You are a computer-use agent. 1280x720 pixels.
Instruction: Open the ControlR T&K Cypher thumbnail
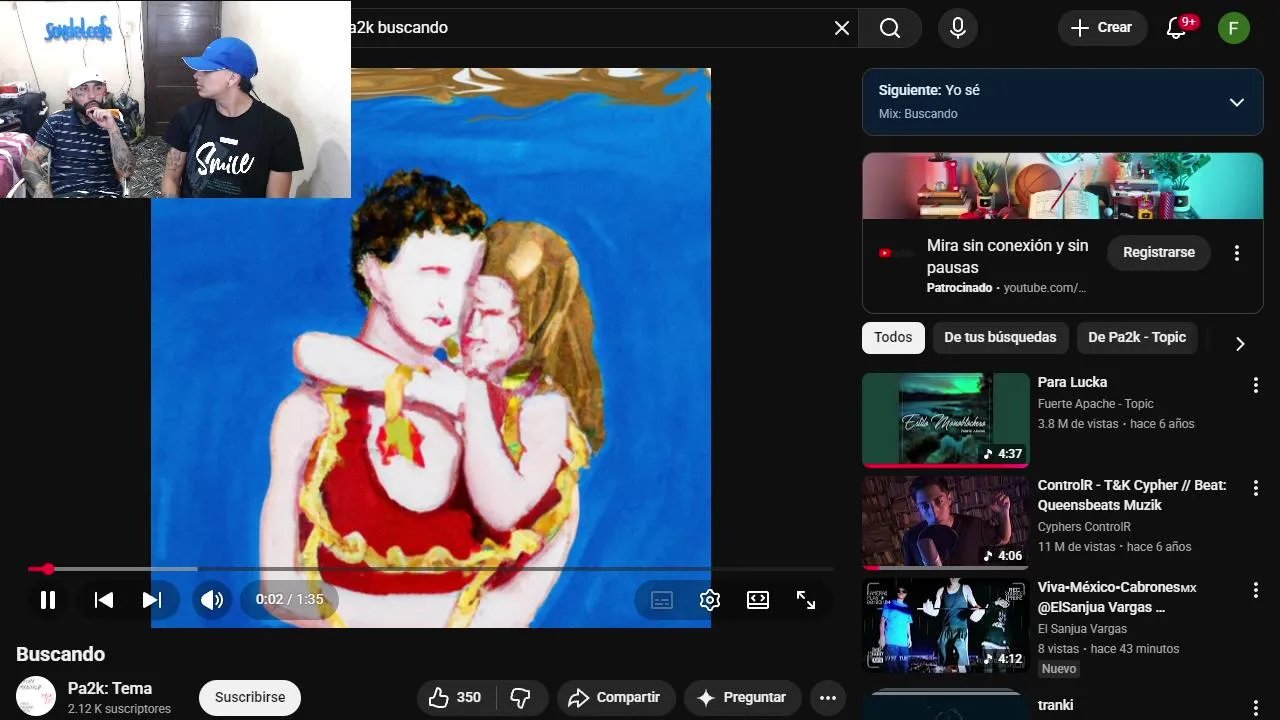[946, 522]
